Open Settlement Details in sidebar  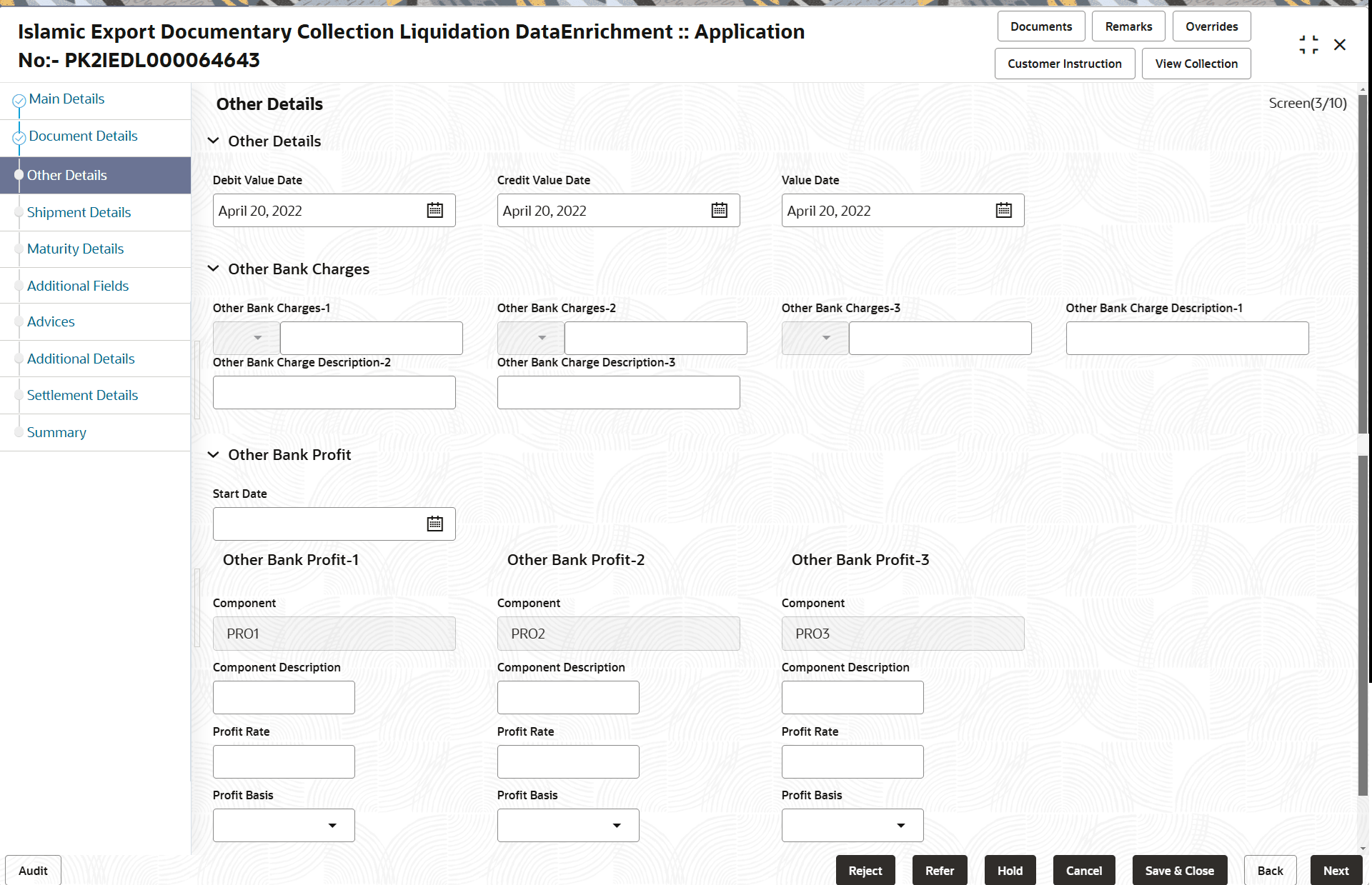click(x=82, y=395)
